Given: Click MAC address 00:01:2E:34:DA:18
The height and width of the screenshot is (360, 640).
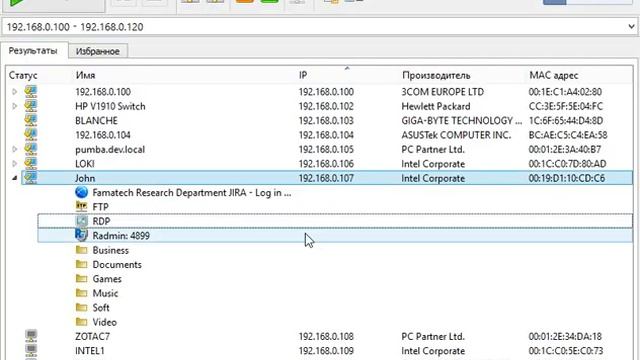Looking at the screenshot, I should (565, 337).
